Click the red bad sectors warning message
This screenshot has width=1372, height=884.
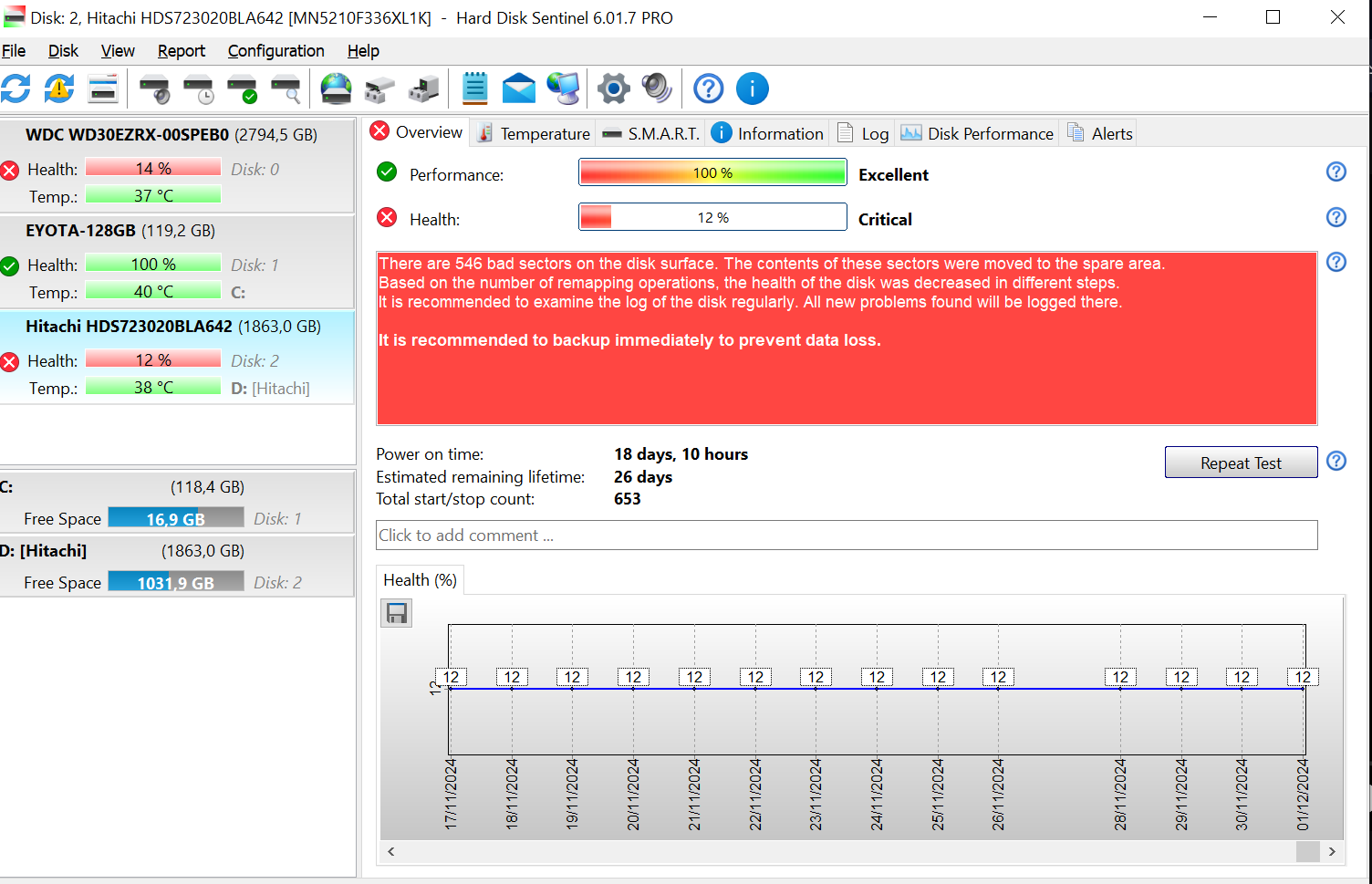pos(847,338)
